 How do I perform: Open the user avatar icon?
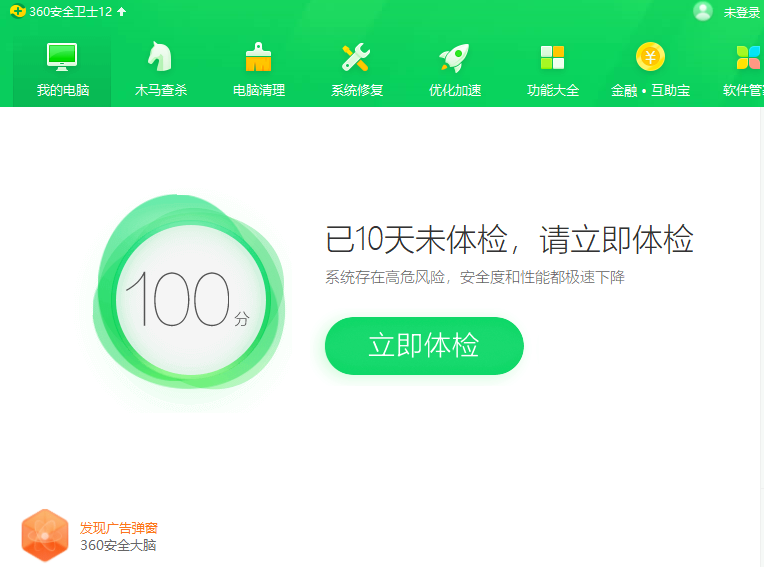[x=703, y=11]
